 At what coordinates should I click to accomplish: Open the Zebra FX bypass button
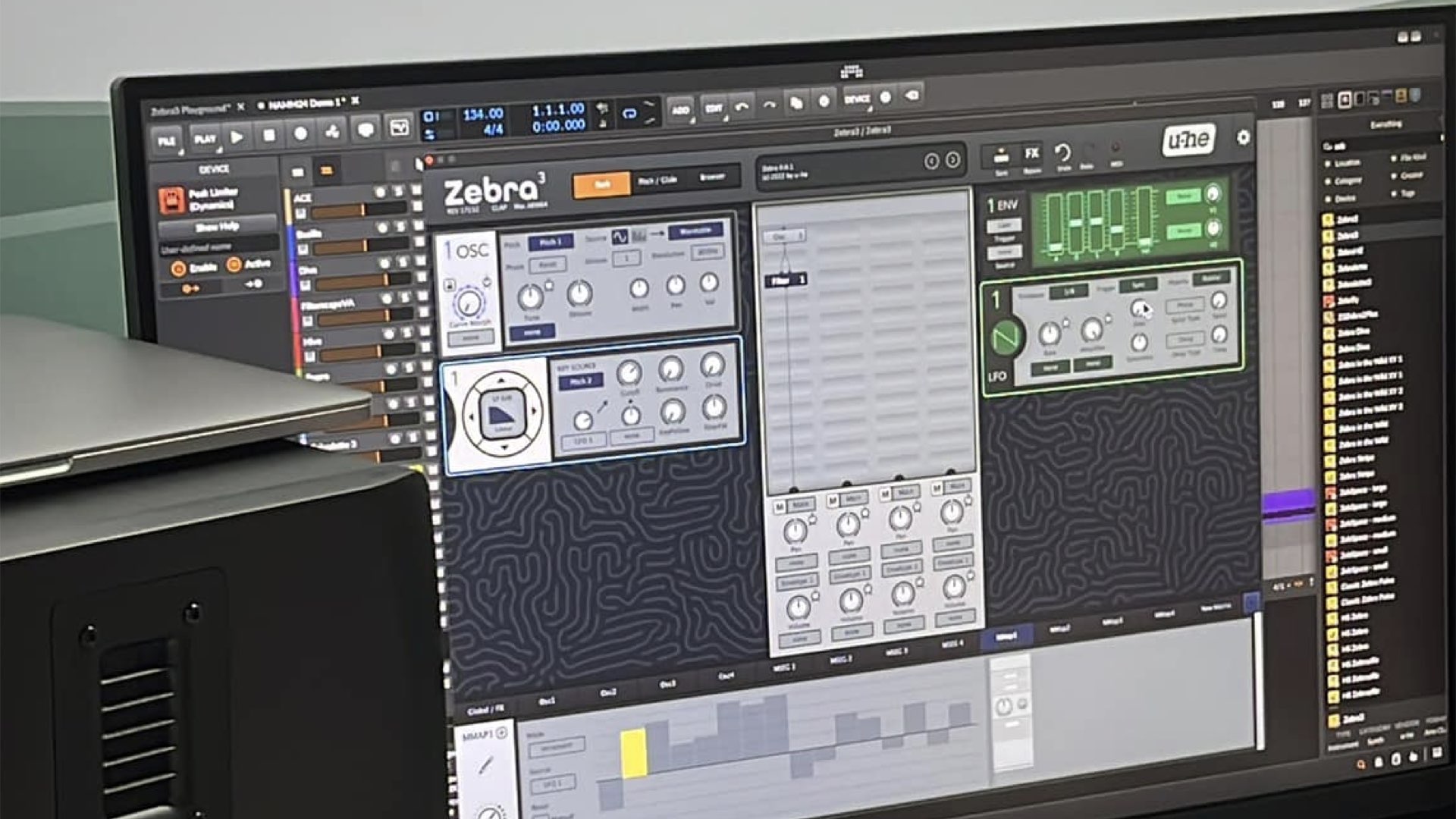coord(1032,154)
